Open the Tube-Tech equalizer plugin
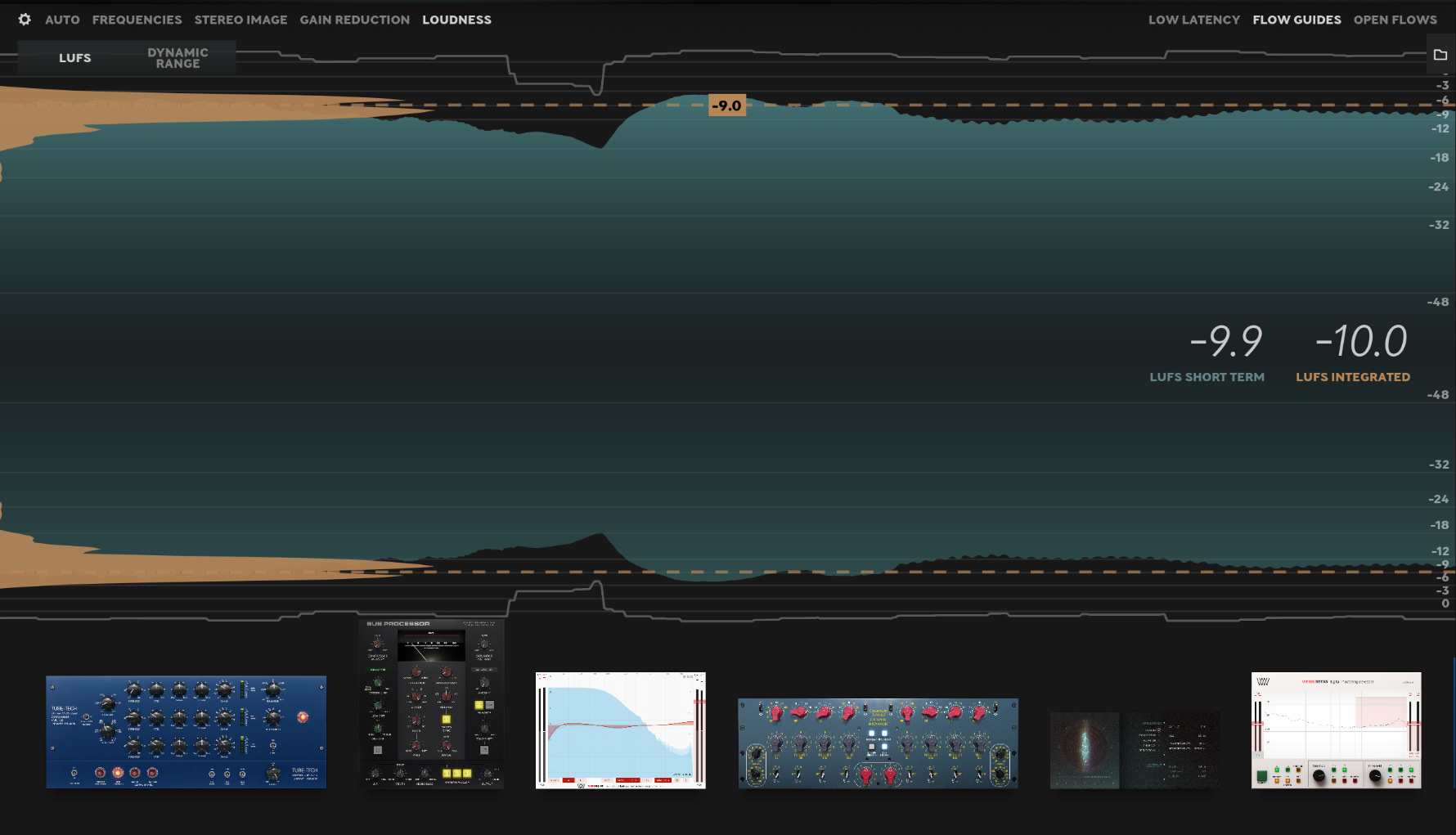The image size is (1456, 835). click(x=185, y=730)
